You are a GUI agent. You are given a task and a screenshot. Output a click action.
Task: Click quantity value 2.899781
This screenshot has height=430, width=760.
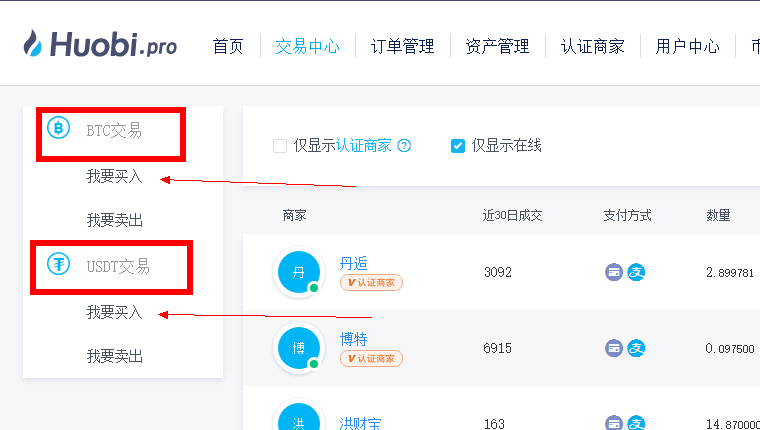pyautogui.click(x=730, y=272)
